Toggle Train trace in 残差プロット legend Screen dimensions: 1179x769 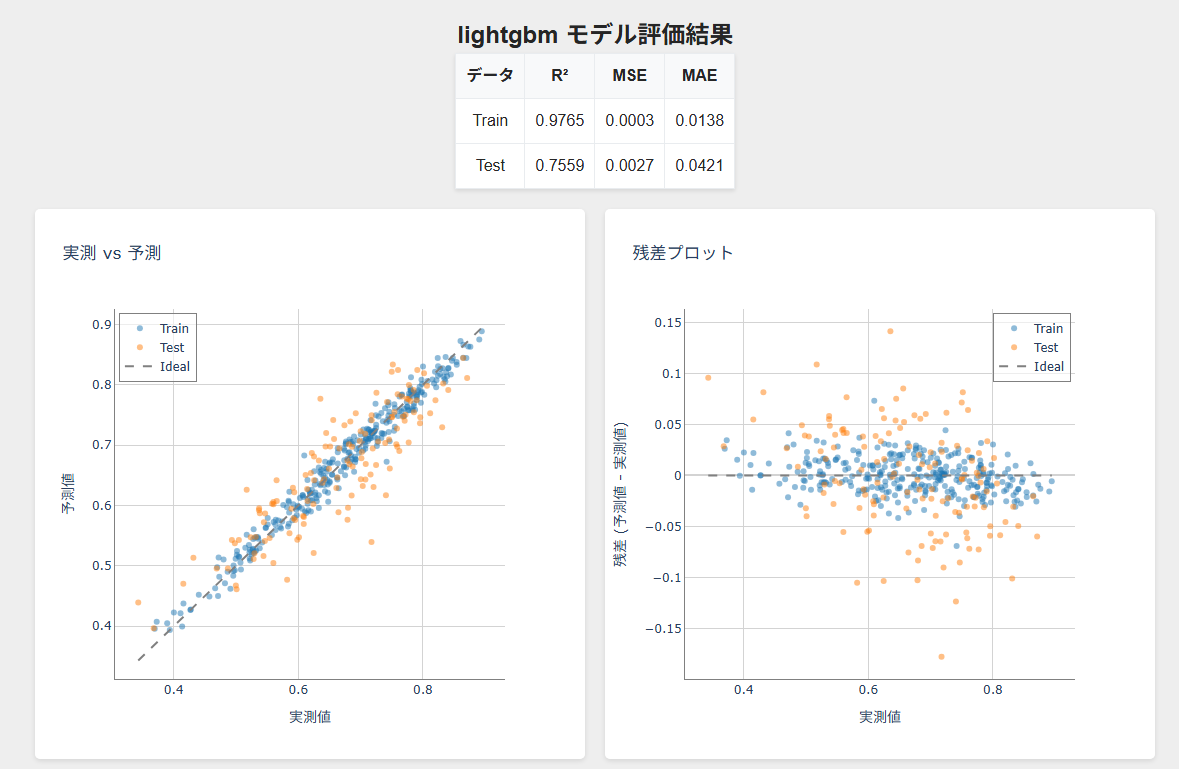(1048, 328)
